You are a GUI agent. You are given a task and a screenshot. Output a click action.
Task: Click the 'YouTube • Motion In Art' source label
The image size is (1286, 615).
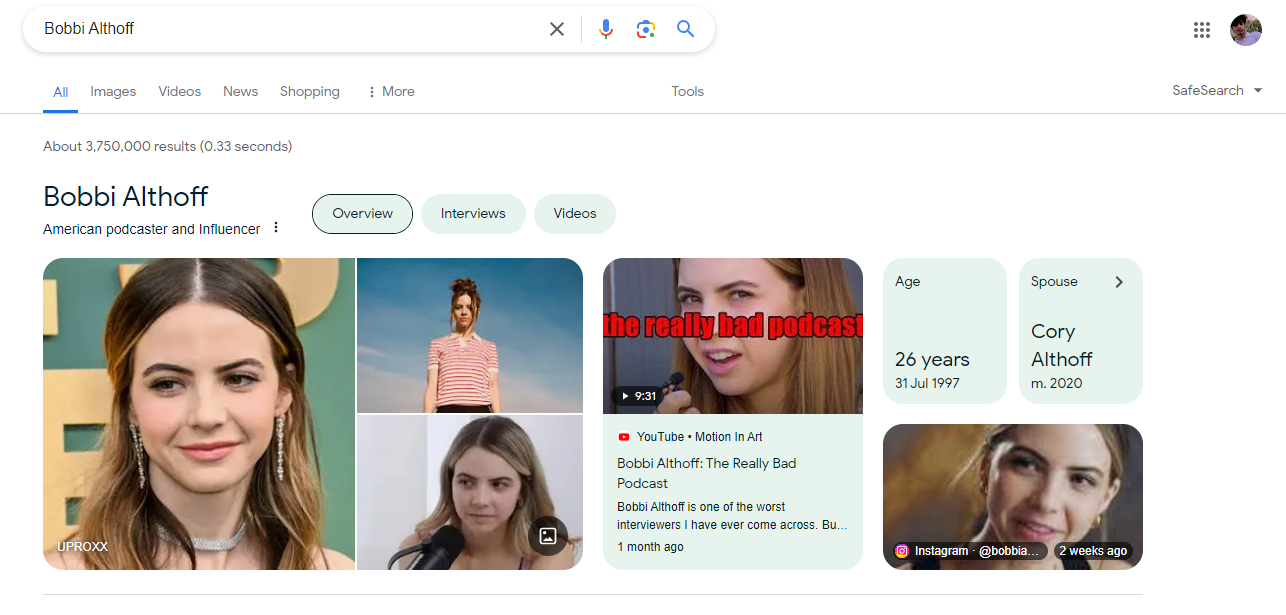pyautogui.click(x=700, y=437)
